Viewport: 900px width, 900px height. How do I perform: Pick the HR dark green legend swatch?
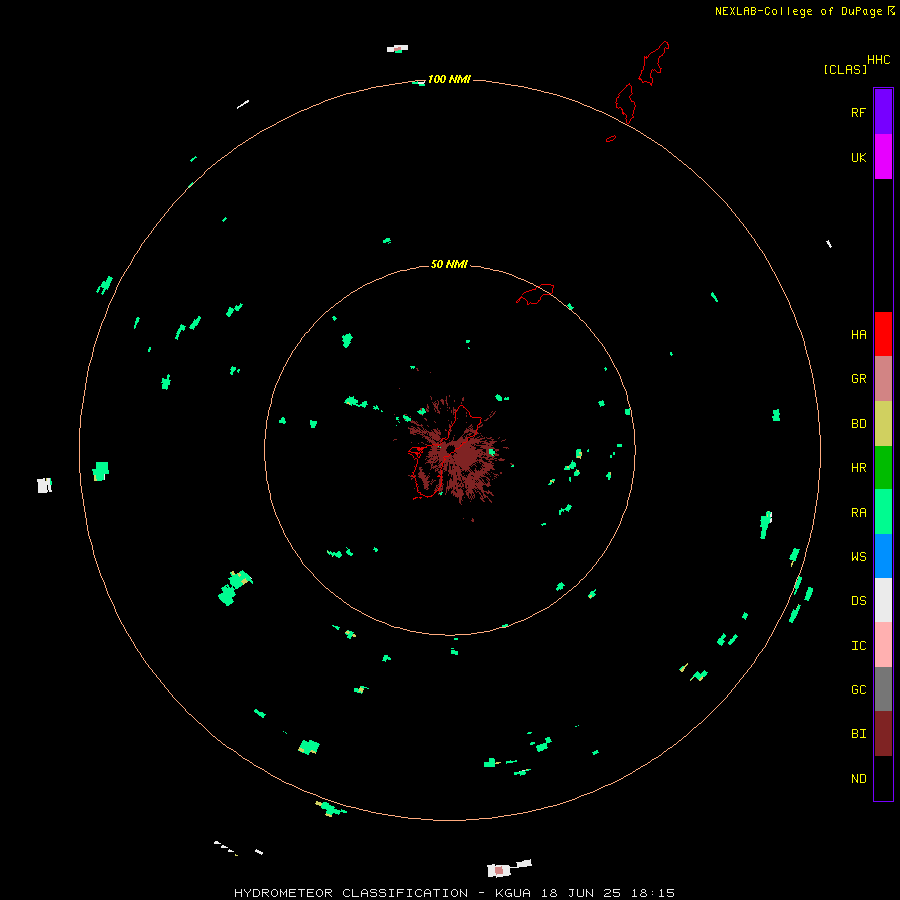pos(883,468)
